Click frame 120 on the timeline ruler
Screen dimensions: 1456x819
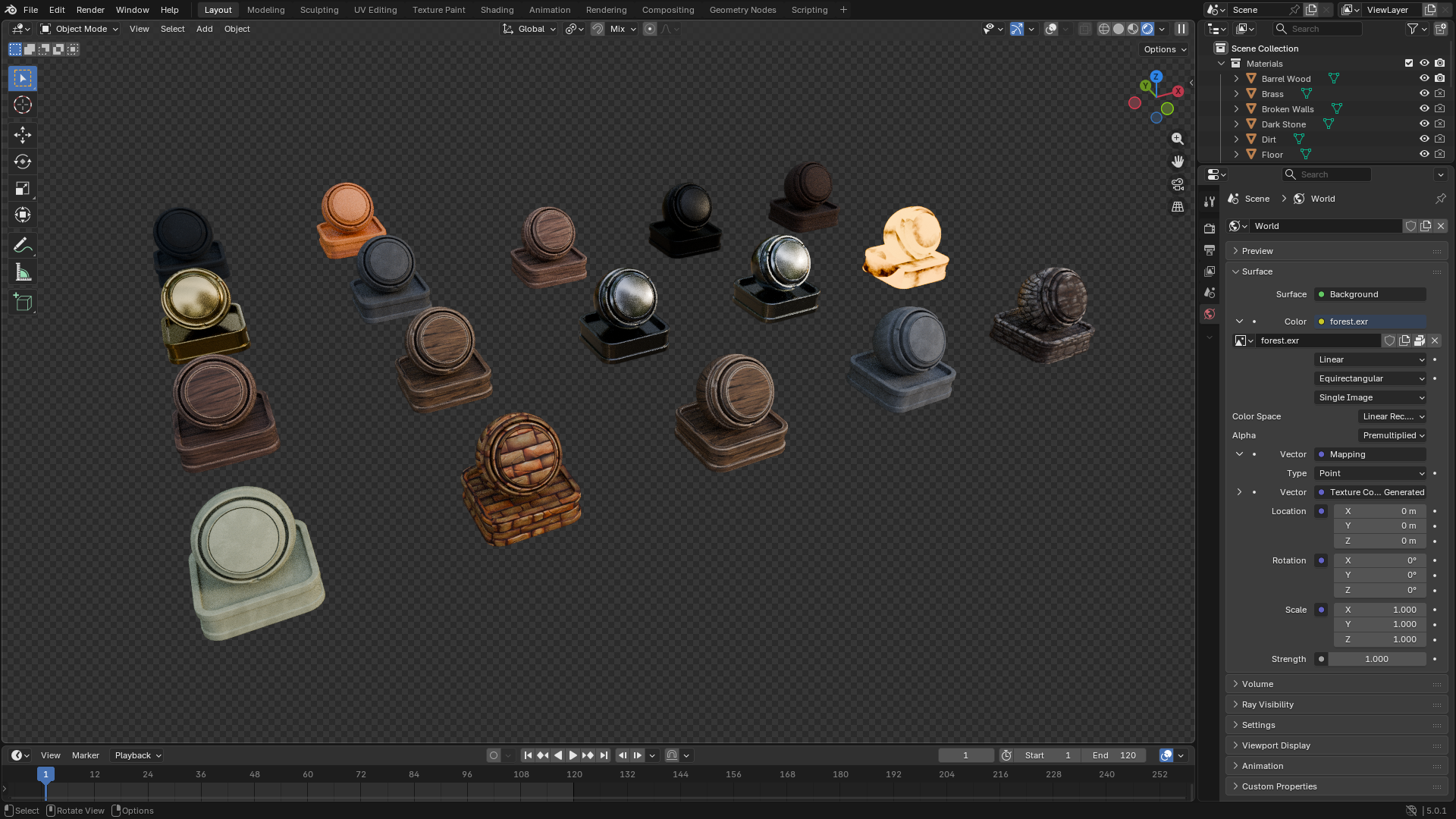(574, 774)
